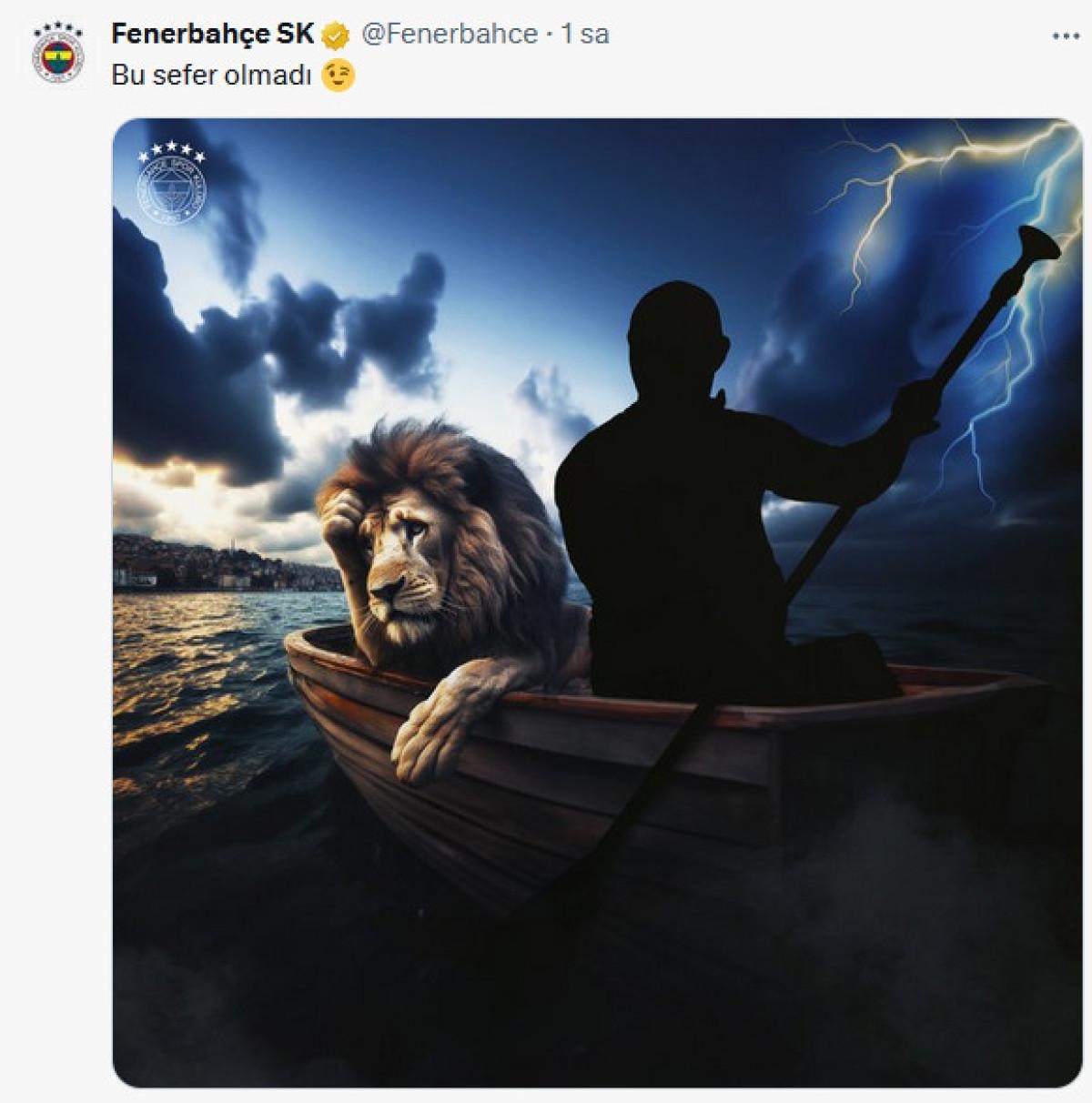Open the three-dot more options menu
The image size is (1092, 1103).
tap(1066, 36)
